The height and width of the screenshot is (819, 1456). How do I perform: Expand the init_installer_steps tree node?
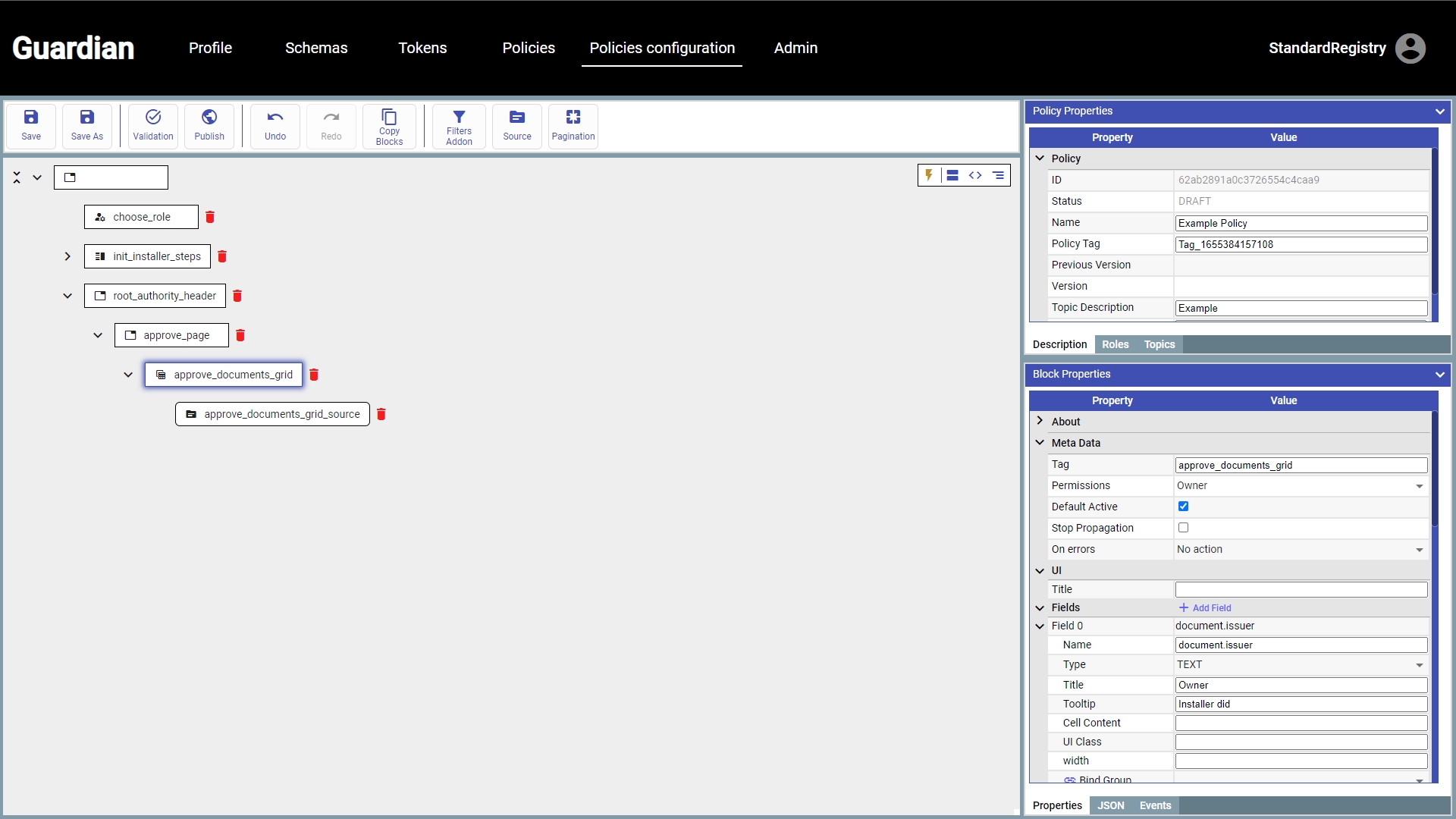(x=67, y=256)
